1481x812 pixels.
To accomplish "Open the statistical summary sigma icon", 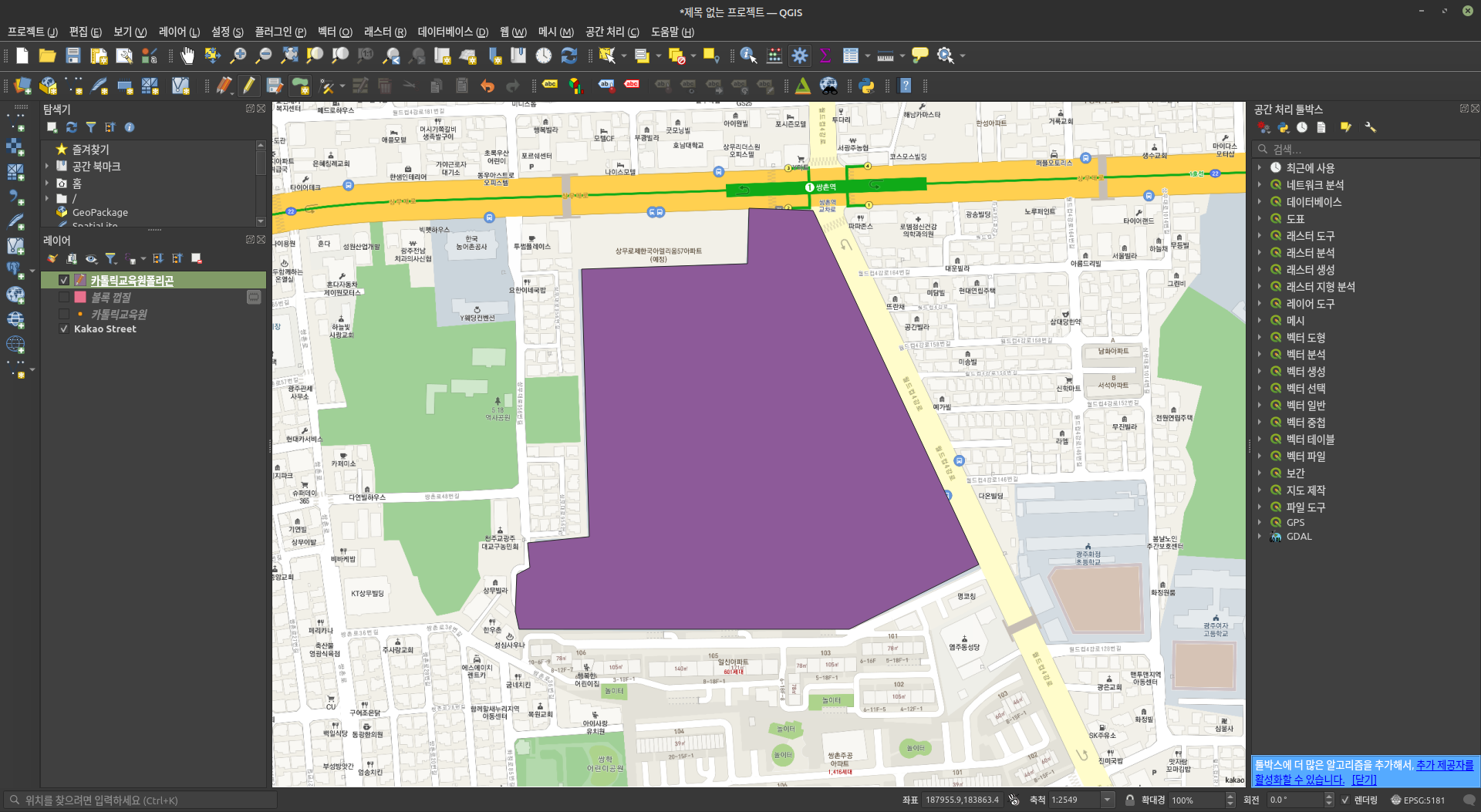I will [x=825, y=56].
